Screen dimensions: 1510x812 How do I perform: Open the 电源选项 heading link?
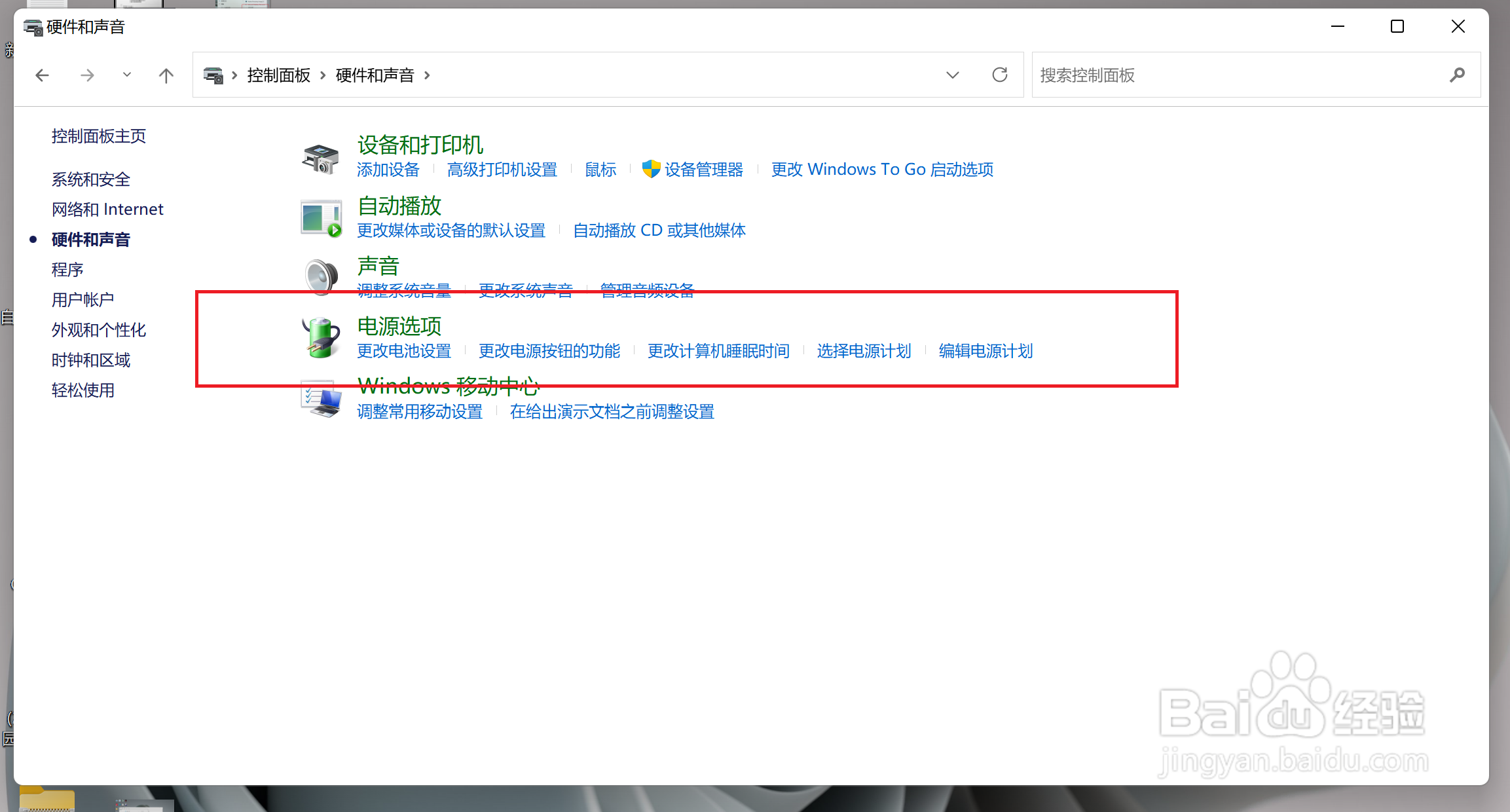pos(399,326)
